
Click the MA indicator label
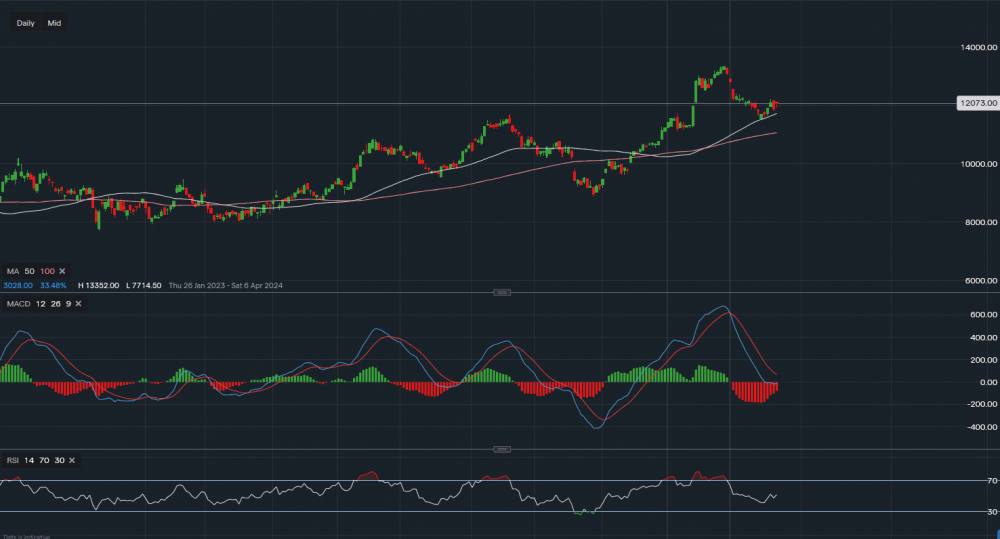click(12, 271)
